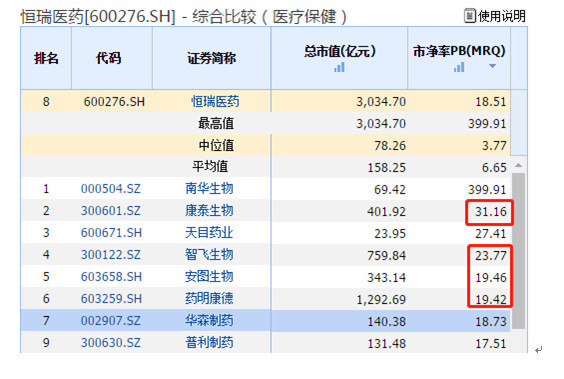Click the scrollbar up arrow
The image size is (564, 379).
click(518, 165)
